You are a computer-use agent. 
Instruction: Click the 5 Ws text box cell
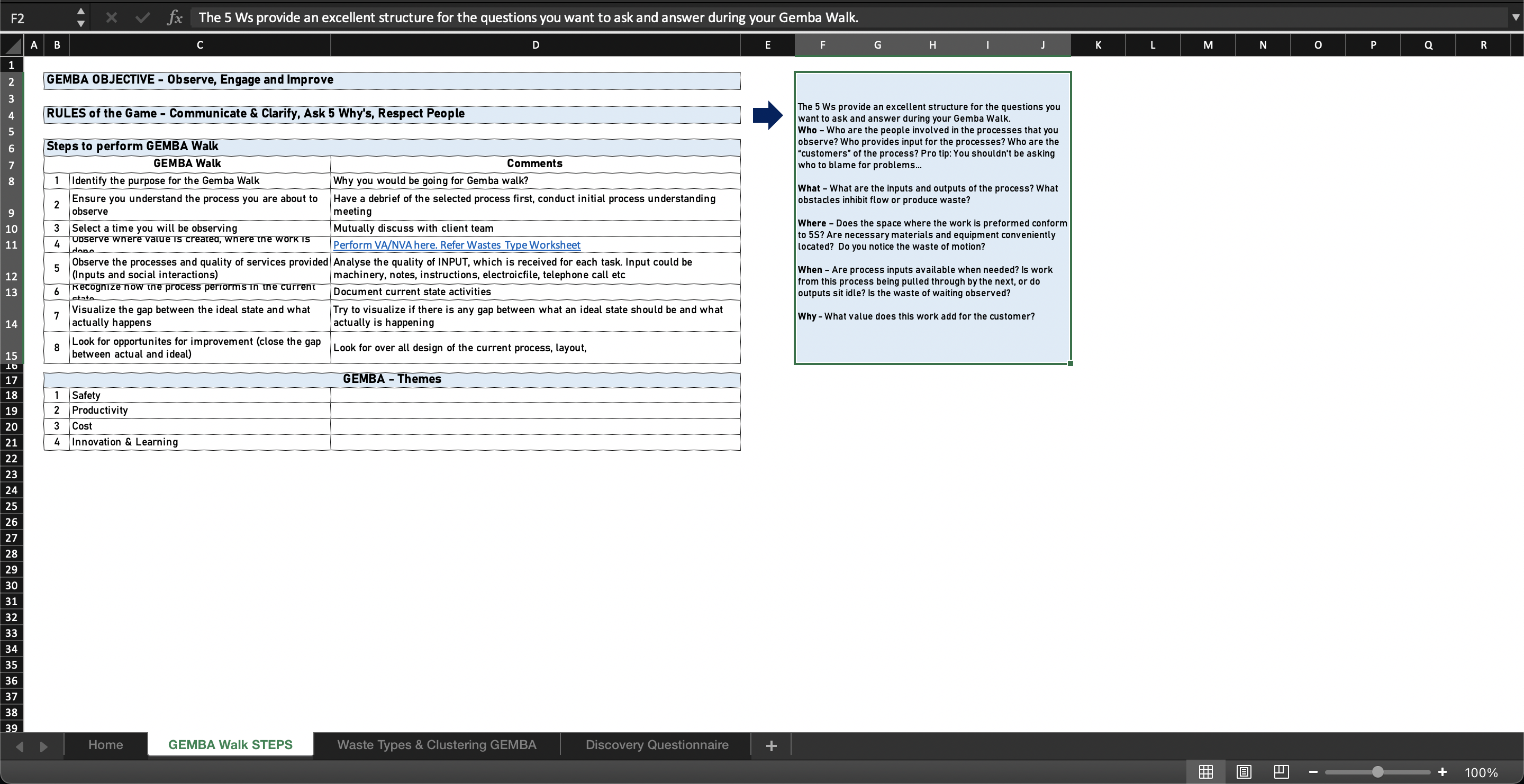(x=932, y=217)
